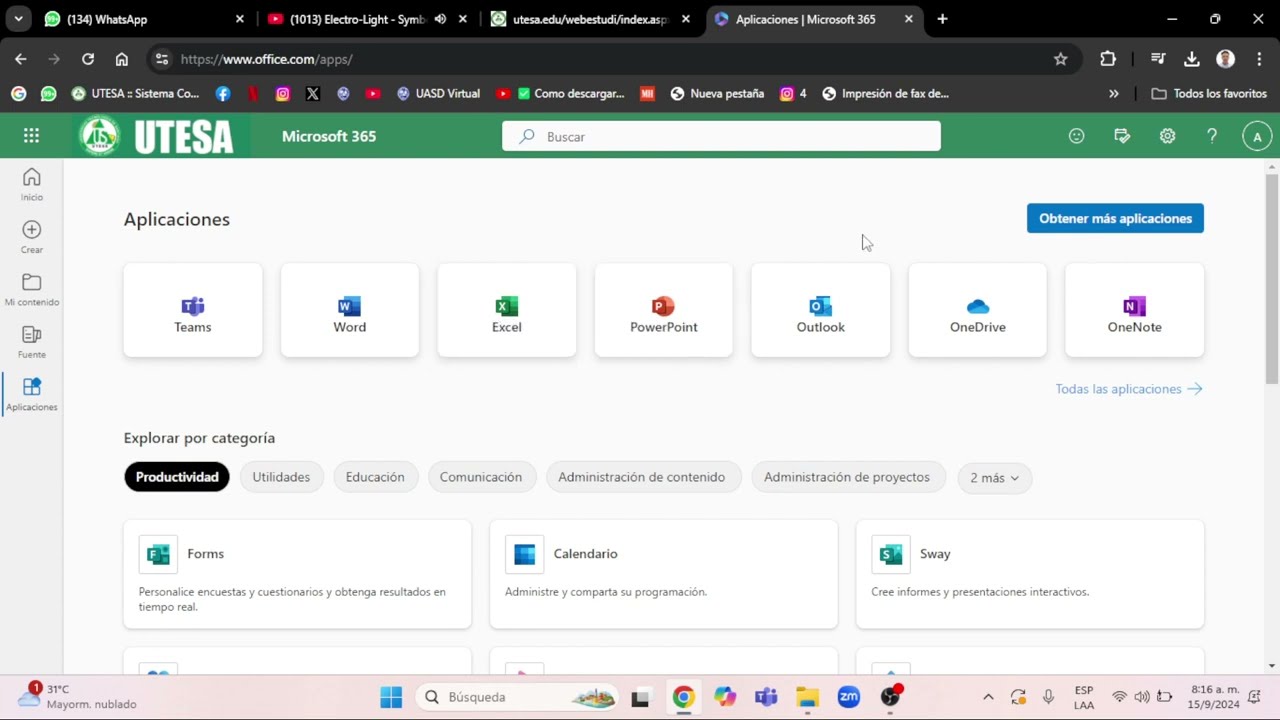
Task: Select Aplicaciones in the left sidebar
Action: pos(32,394)
